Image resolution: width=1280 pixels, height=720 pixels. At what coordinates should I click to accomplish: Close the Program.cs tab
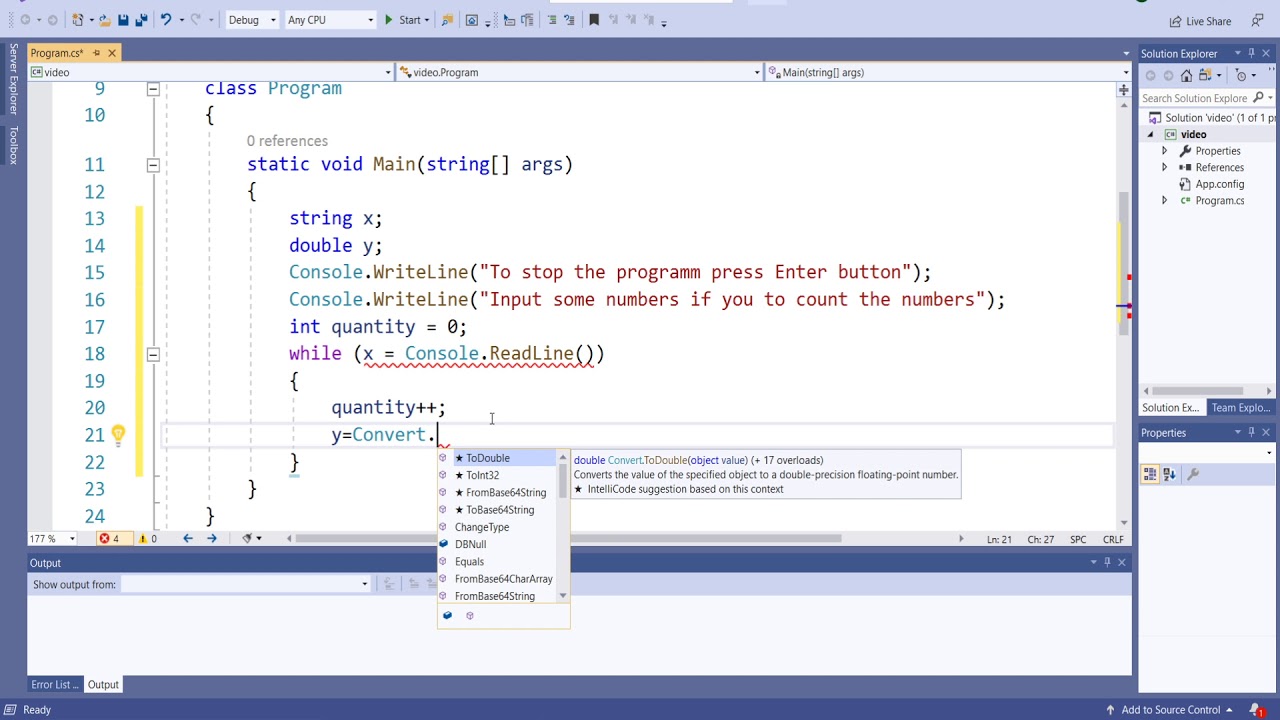(112, 53)
